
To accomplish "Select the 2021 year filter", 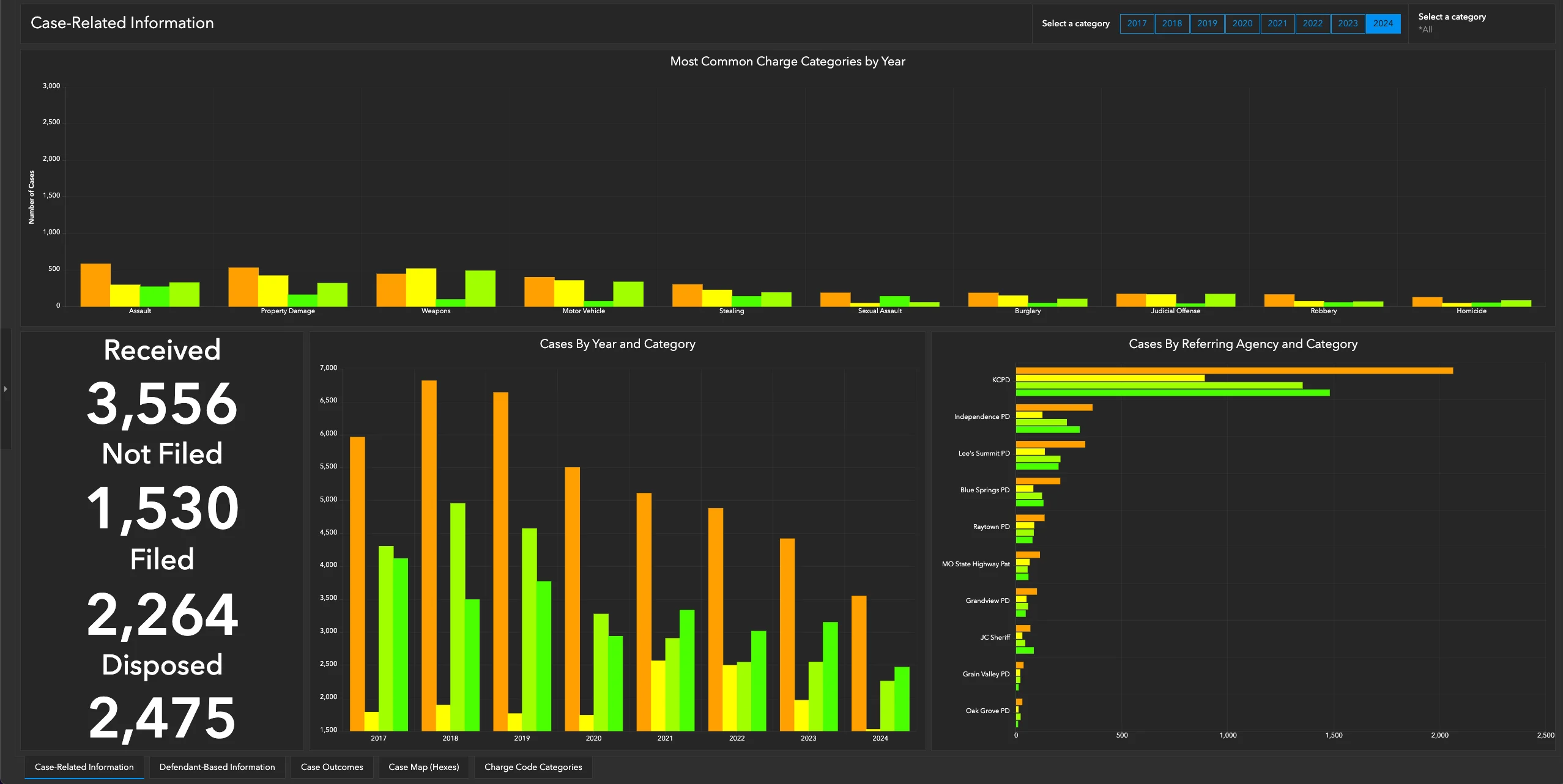I will [1278, 23].
